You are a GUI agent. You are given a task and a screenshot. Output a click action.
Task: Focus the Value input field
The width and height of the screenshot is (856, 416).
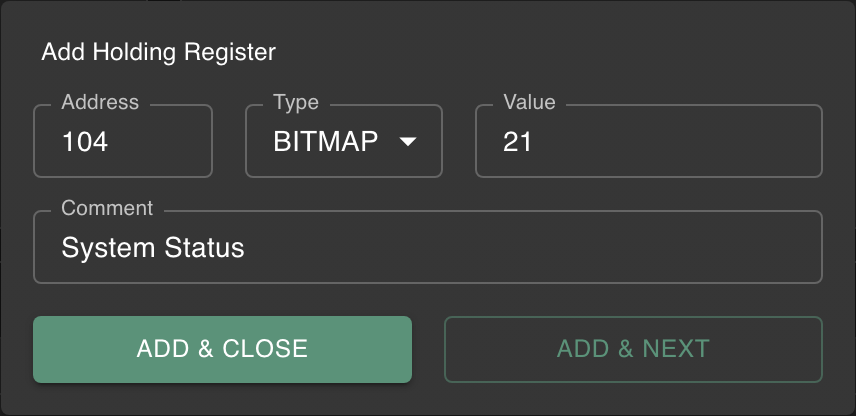(648, 142)
